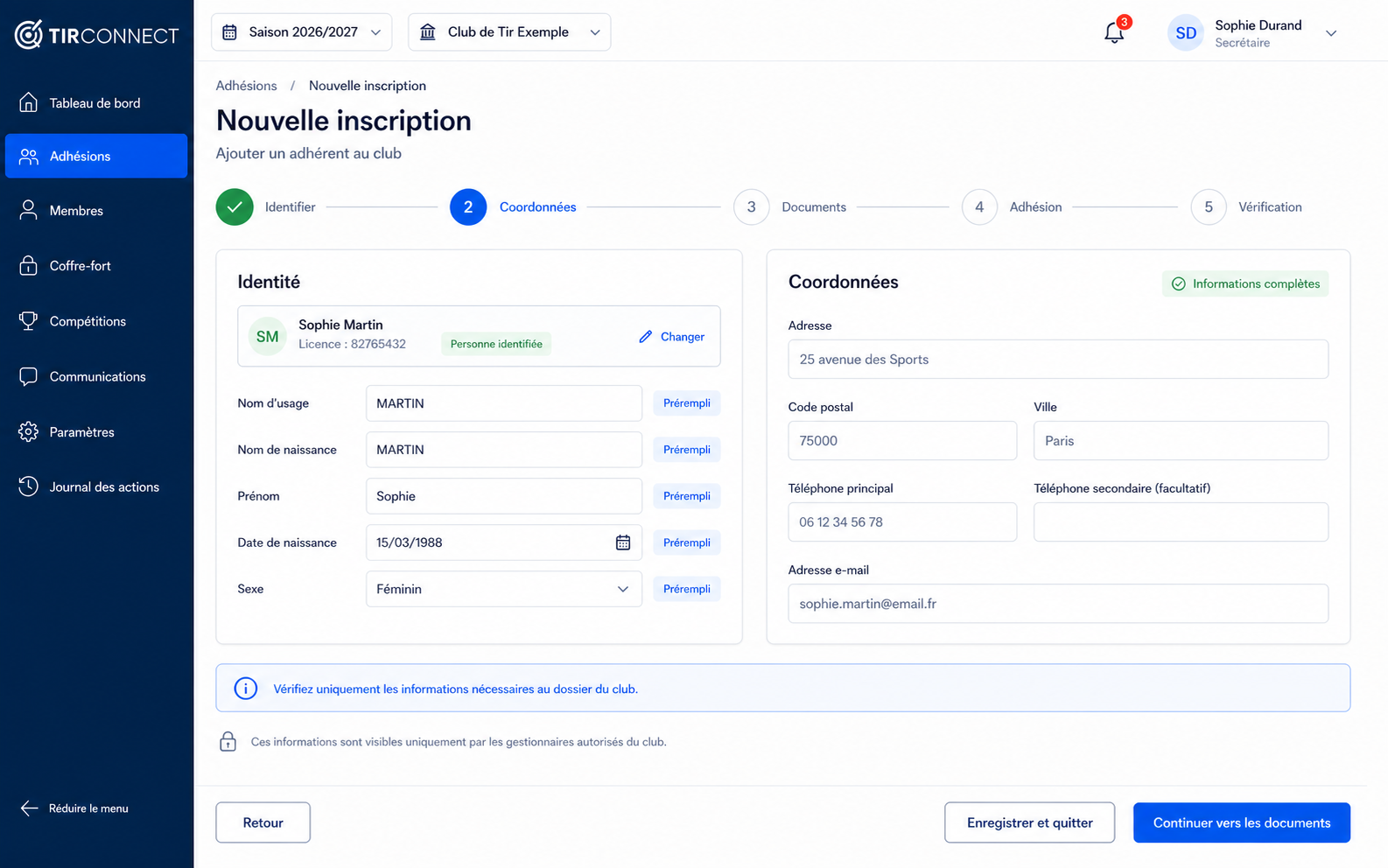Click the info icon in the blue banner
This screenshot has width=1388, height=868.
tap(246, 689)
